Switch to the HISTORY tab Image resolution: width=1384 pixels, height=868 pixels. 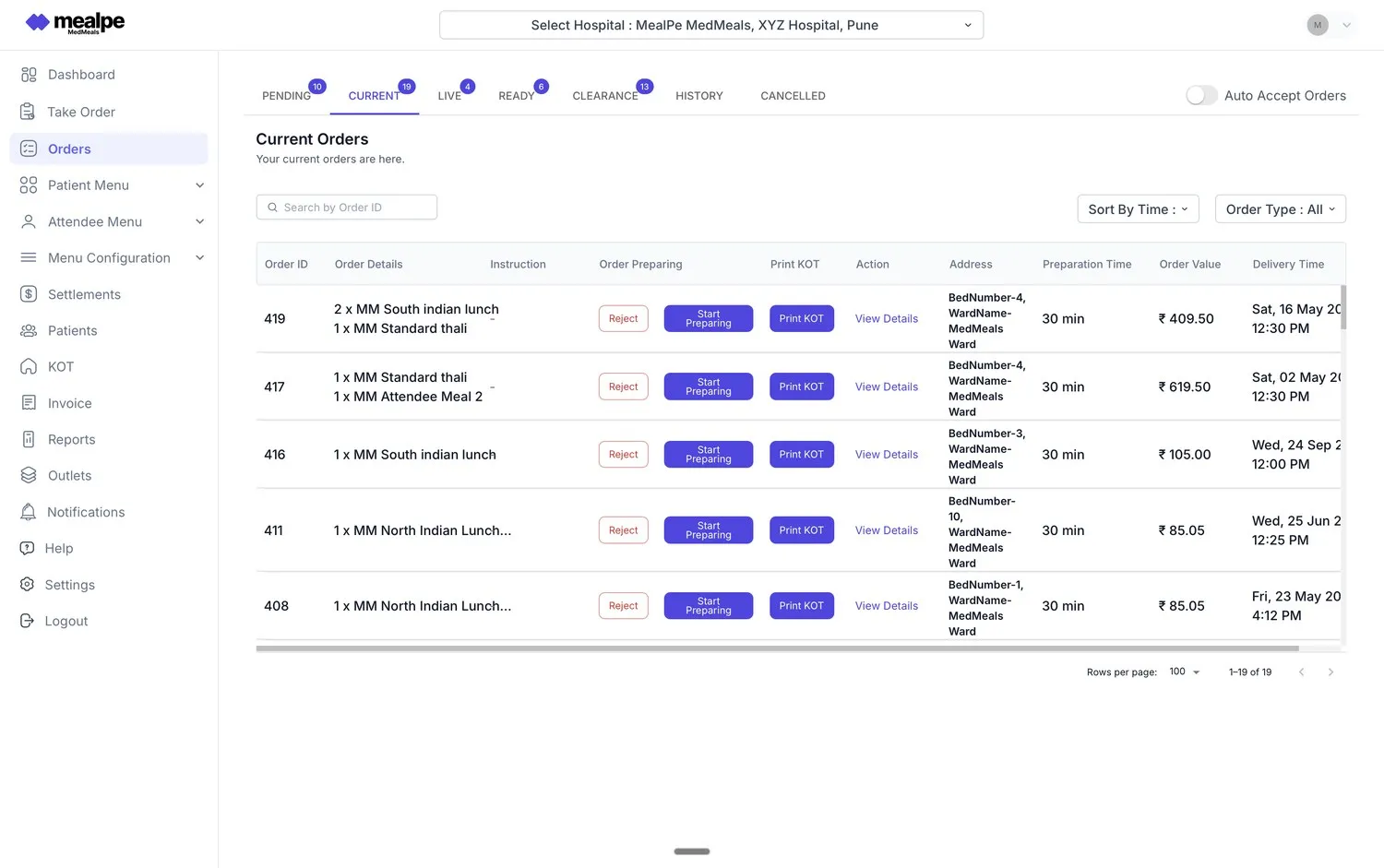[699, 96]
